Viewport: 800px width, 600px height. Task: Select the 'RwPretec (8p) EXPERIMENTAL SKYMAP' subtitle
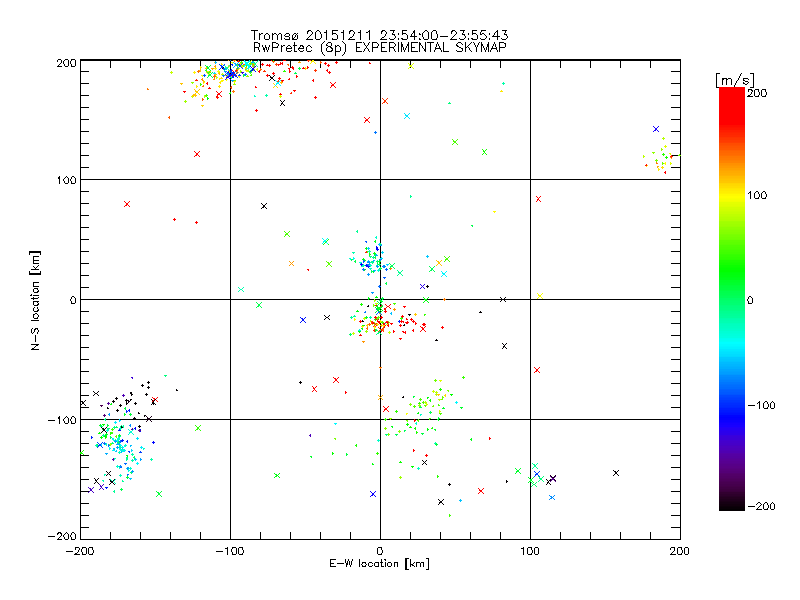(x=380, y=47)
